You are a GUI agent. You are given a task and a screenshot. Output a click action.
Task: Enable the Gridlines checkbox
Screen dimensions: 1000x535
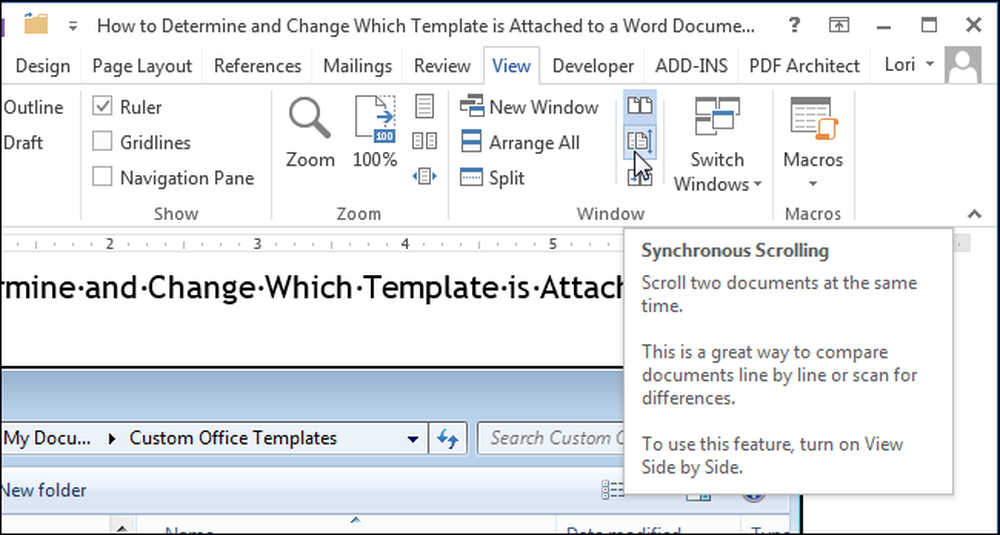pyautogui.click(x=102, y=142)
